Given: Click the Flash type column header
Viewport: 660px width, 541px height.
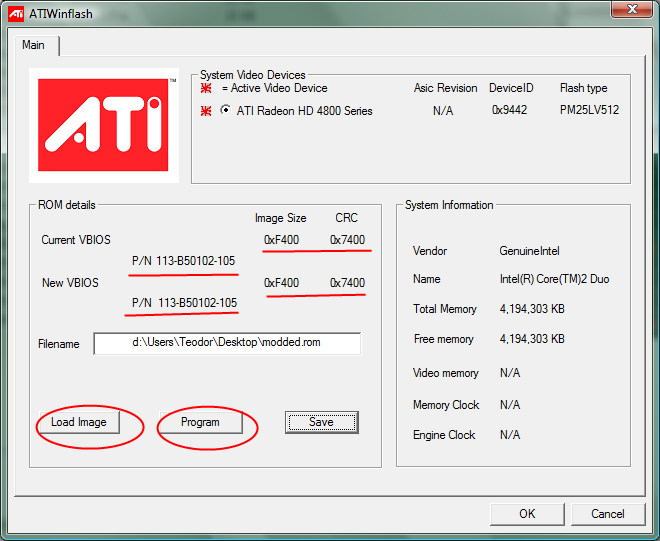Looking at the screenshot, I should coord(583,88).
